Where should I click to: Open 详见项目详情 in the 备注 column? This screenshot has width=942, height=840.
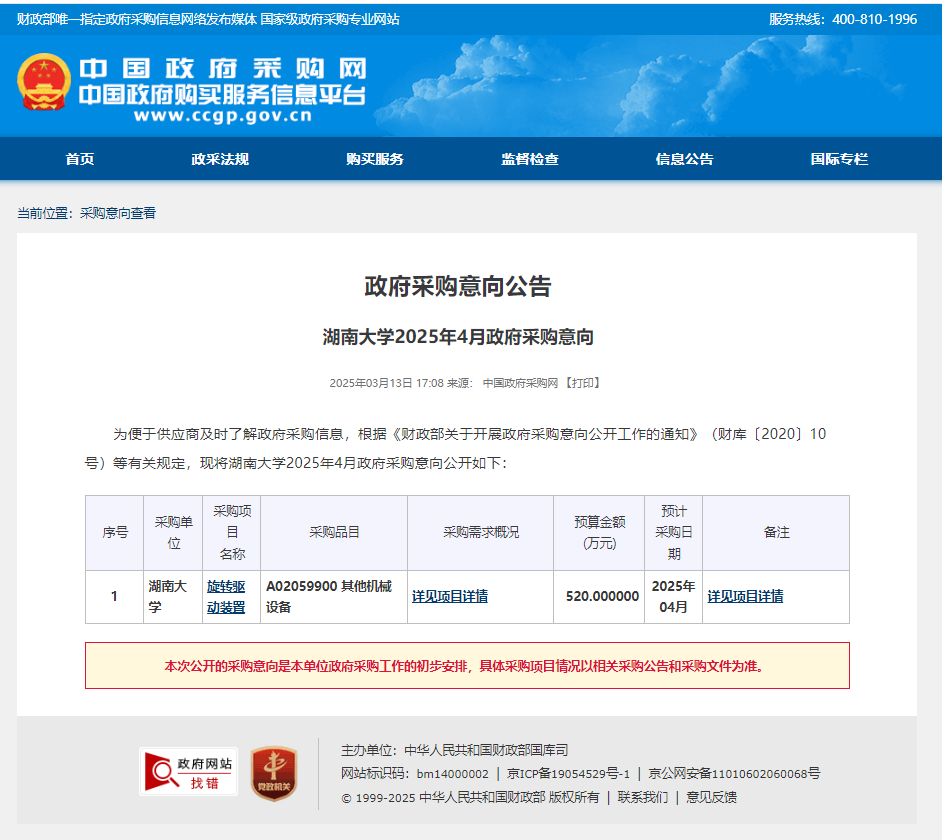[745, 597]
